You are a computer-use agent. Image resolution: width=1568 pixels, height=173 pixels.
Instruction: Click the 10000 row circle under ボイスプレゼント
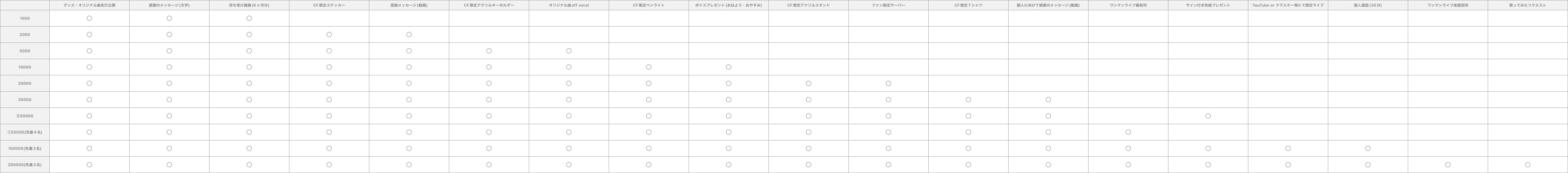729,67
